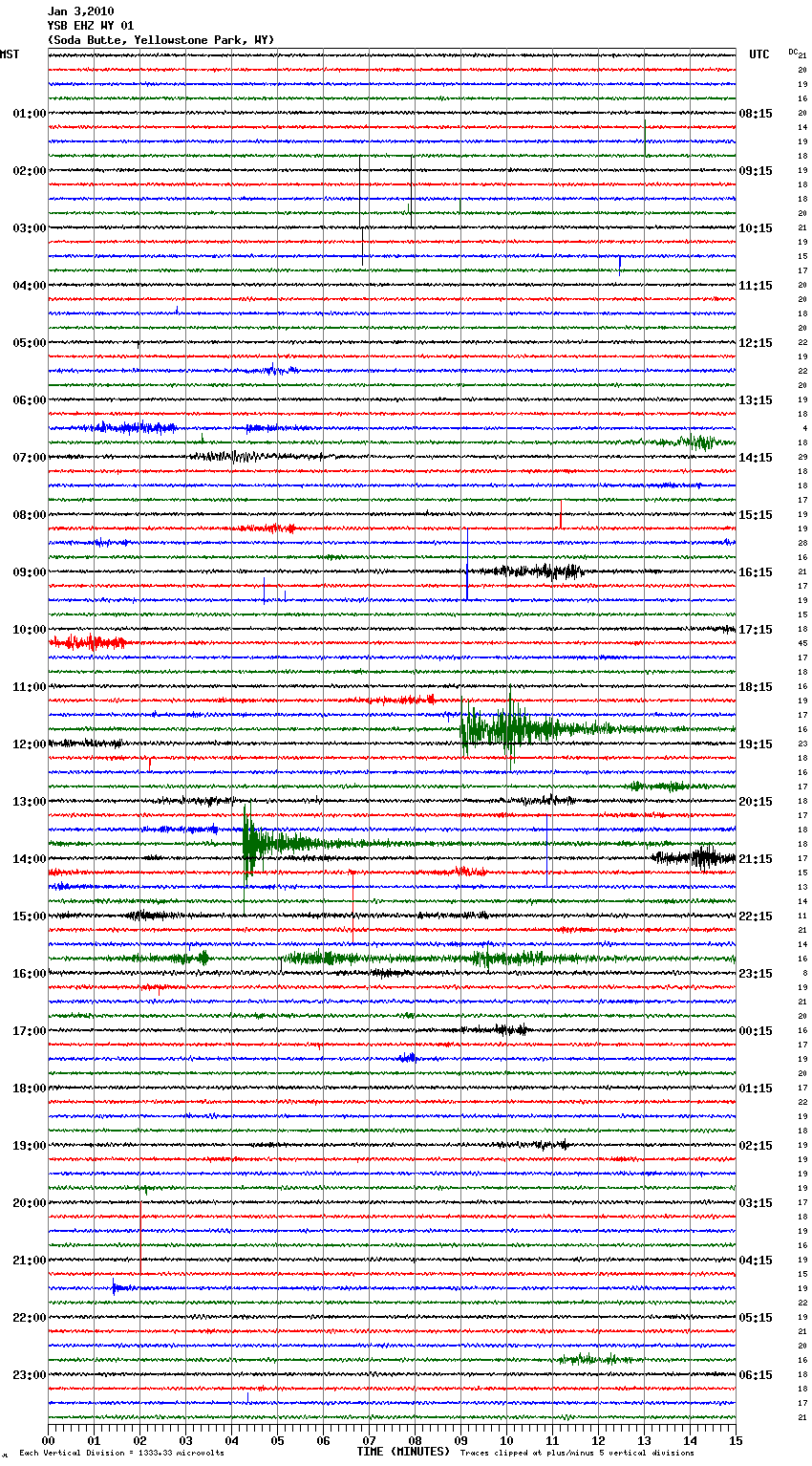Select the 23:00 MST time label
This screenshot has width=812, height=1466.
(30, 1375)
